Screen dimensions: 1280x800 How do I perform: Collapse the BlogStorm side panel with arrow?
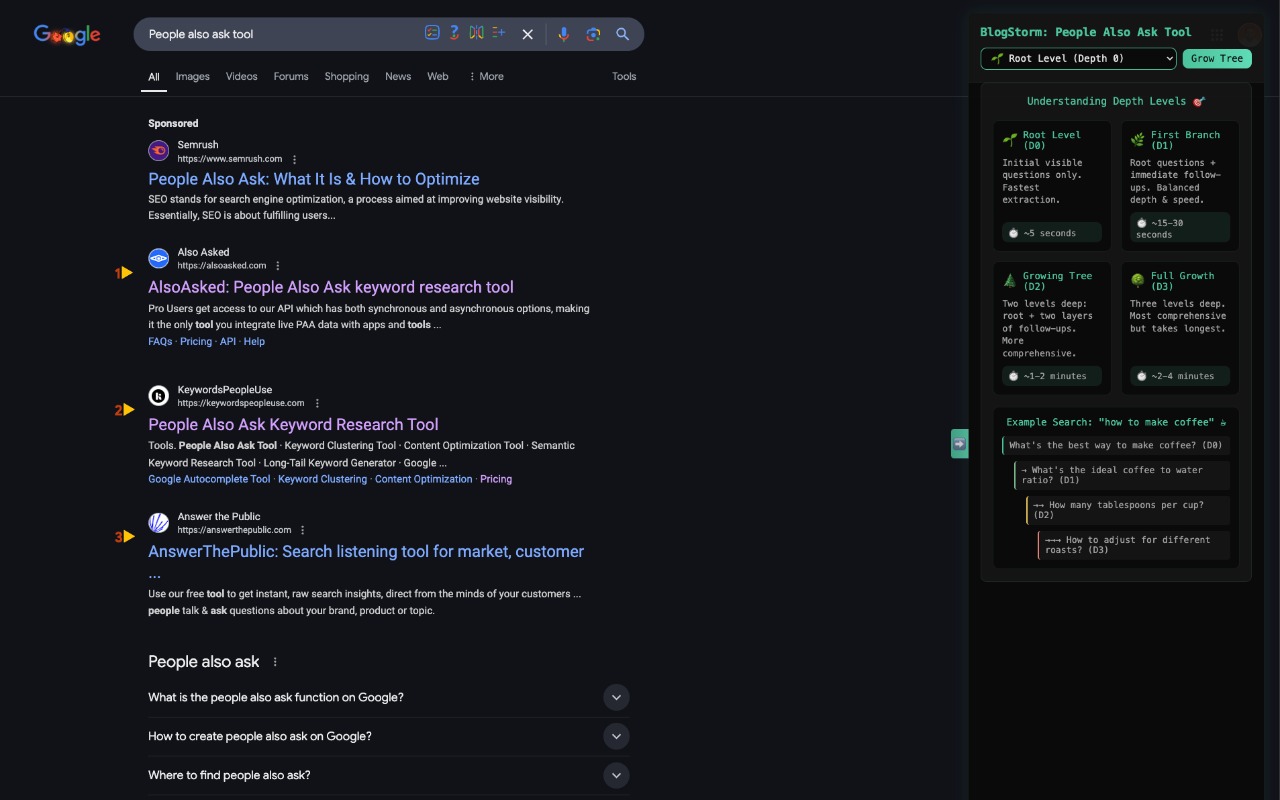point(959,443)
